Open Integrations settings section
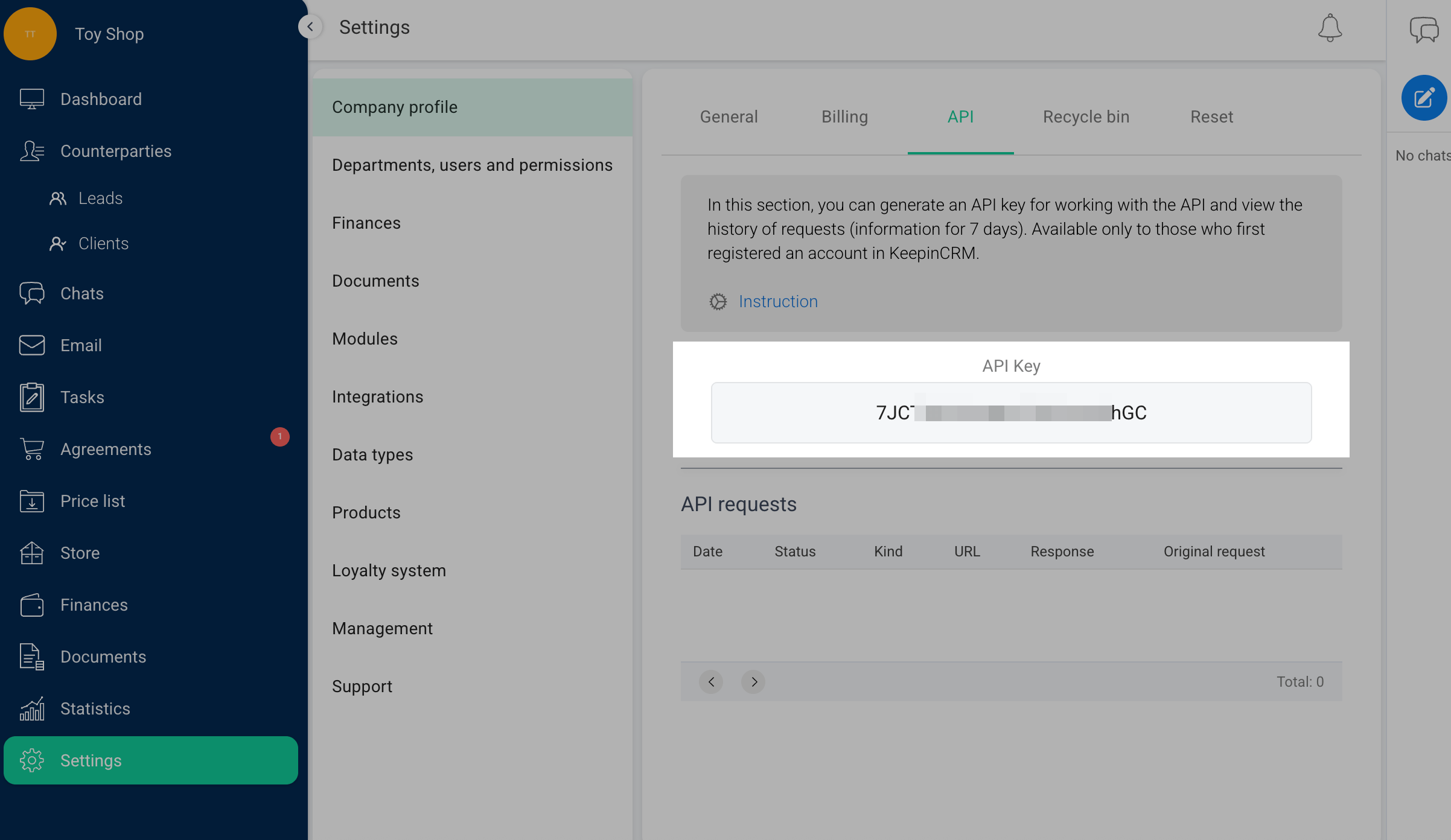 (377, 396)
